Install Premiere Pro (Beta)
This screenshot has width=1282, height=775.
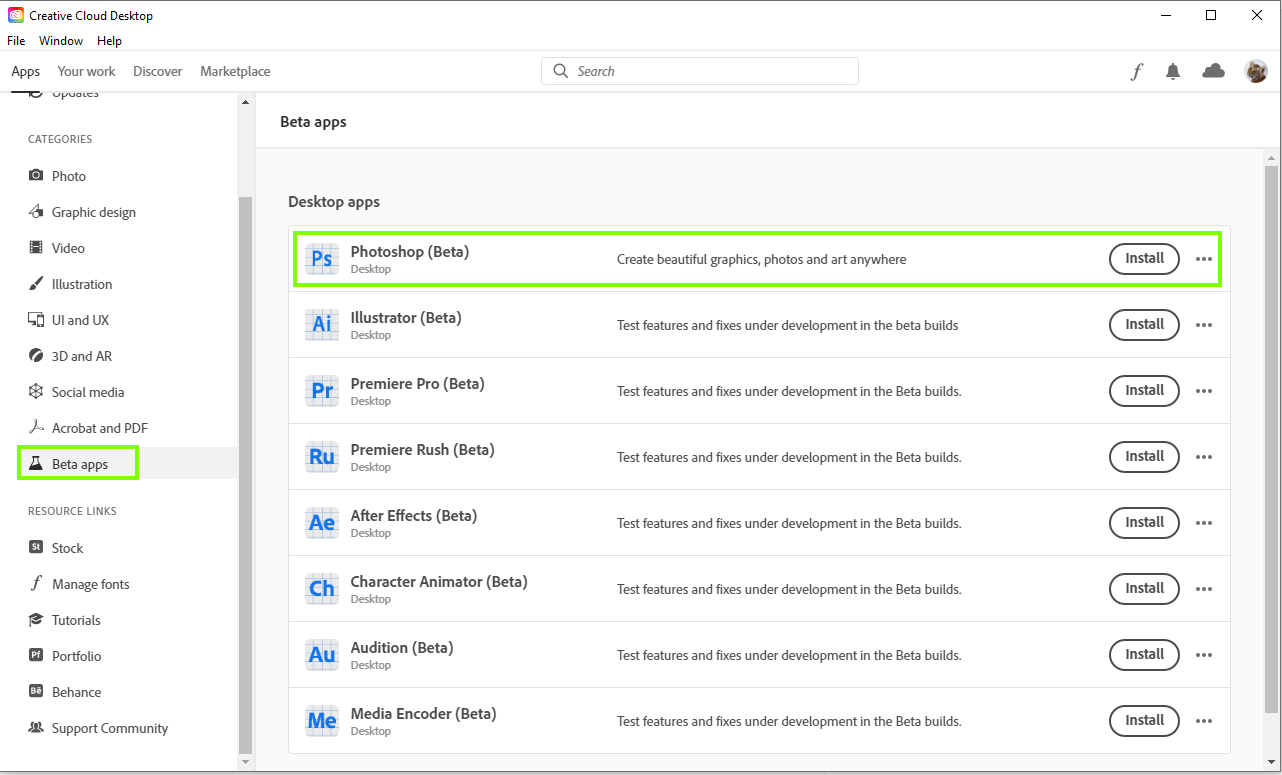pyautogui.click(x=1144, y=391)
